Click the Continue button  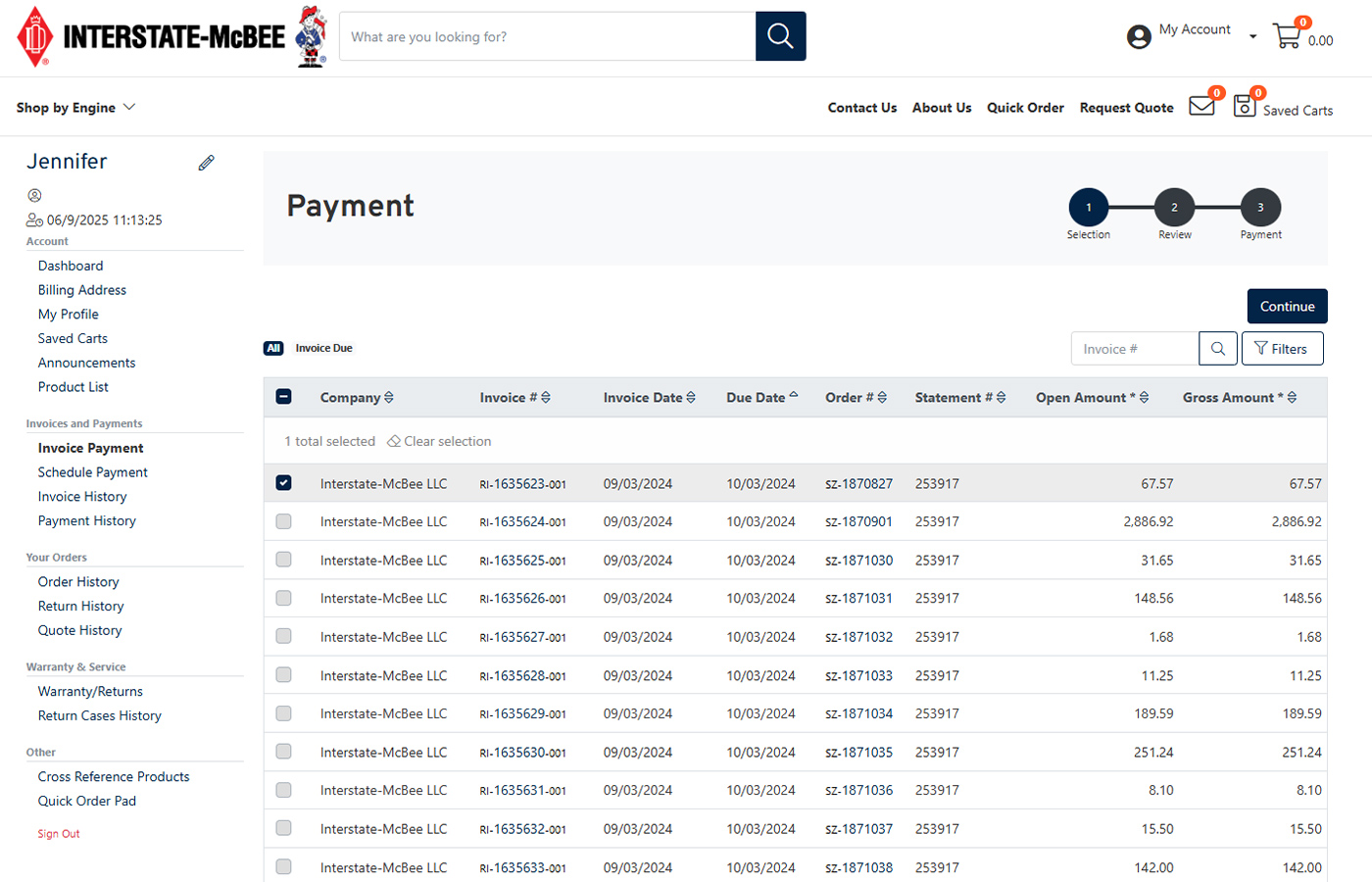[1287, 306]
